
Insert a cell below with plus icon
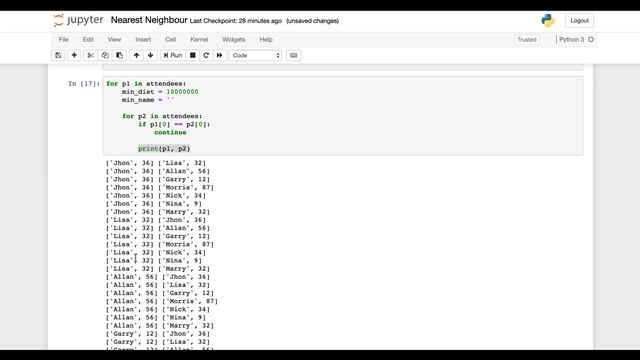pyautogui.click(x=74, y=55)
